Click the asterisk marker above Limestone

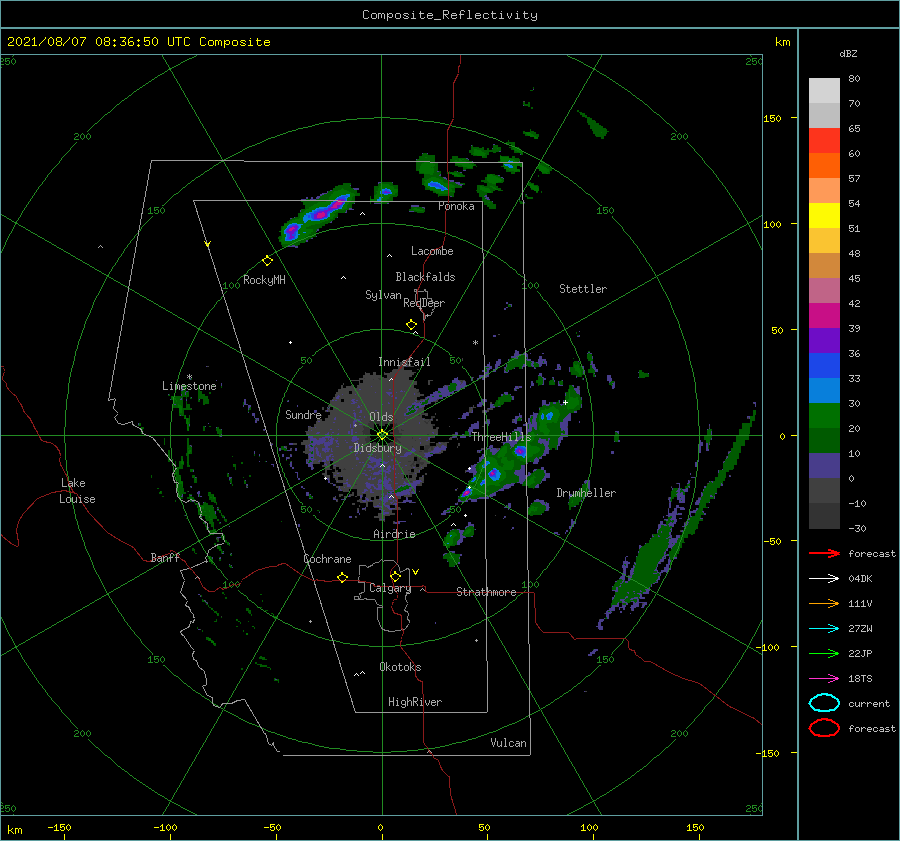189,377
